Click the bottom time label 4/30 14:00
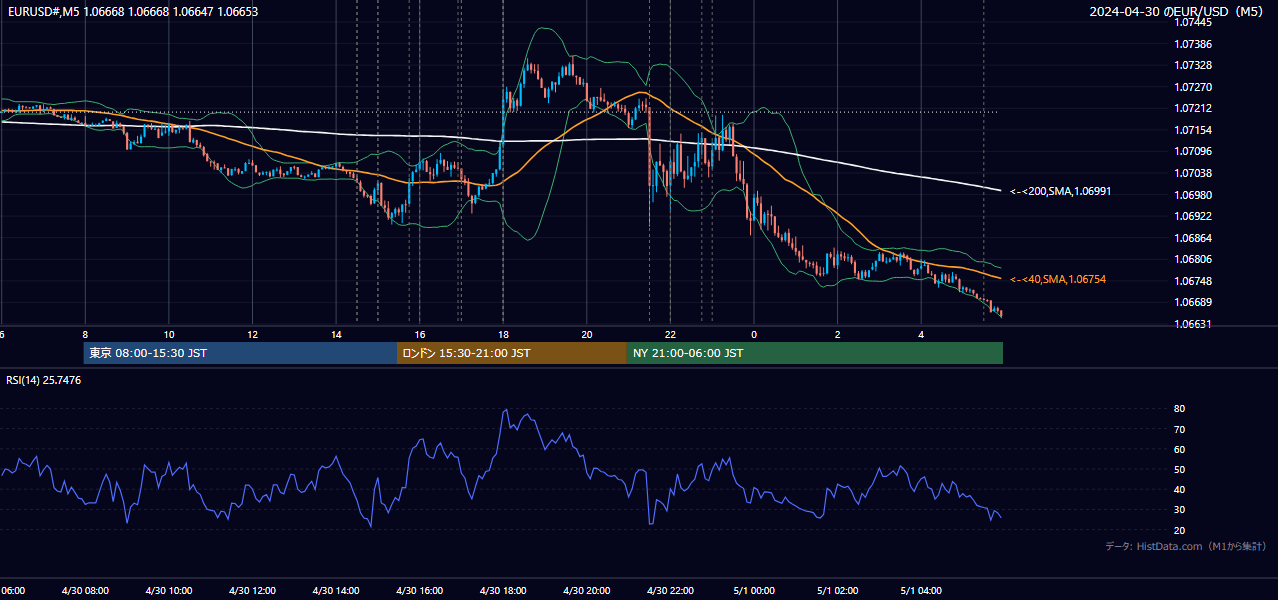The image size is (1278, 600). [336, 591]
